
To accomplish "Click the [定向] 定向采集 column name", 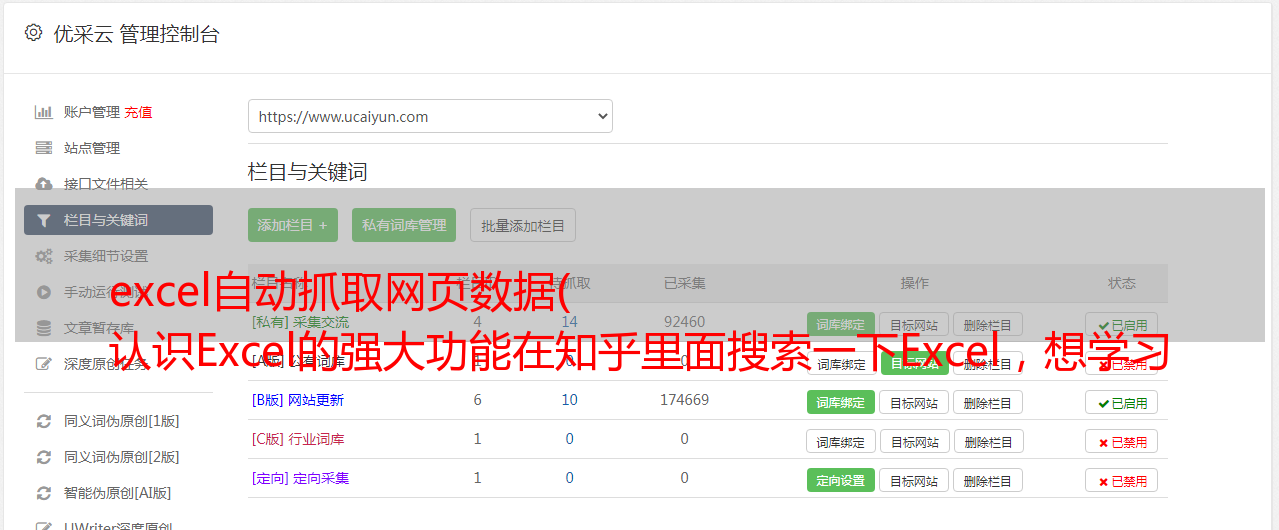I will coord(301,478).
